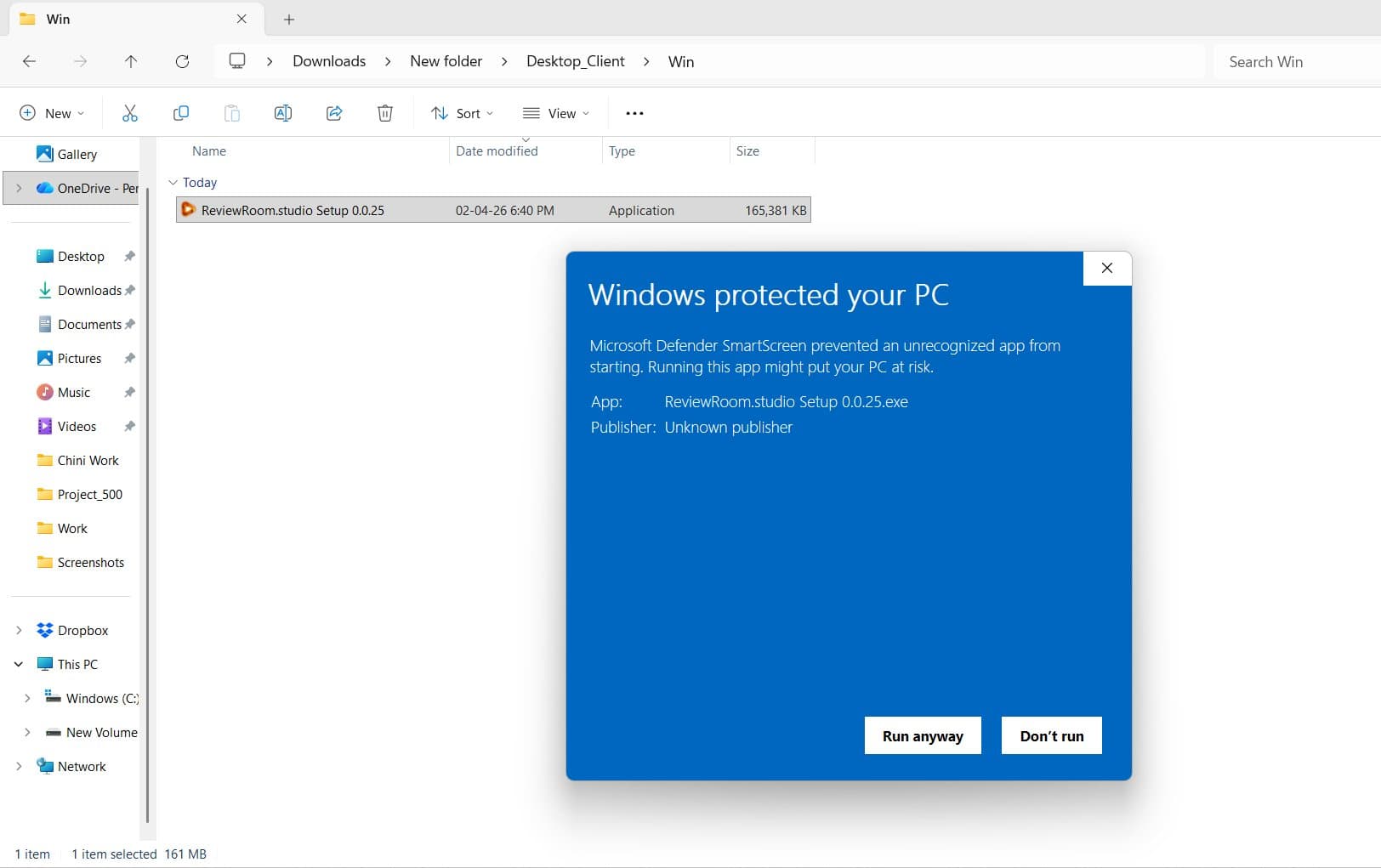Click the Delete trash can icon
This screenshot has width=1381, height=868.
tap(385, 113)
